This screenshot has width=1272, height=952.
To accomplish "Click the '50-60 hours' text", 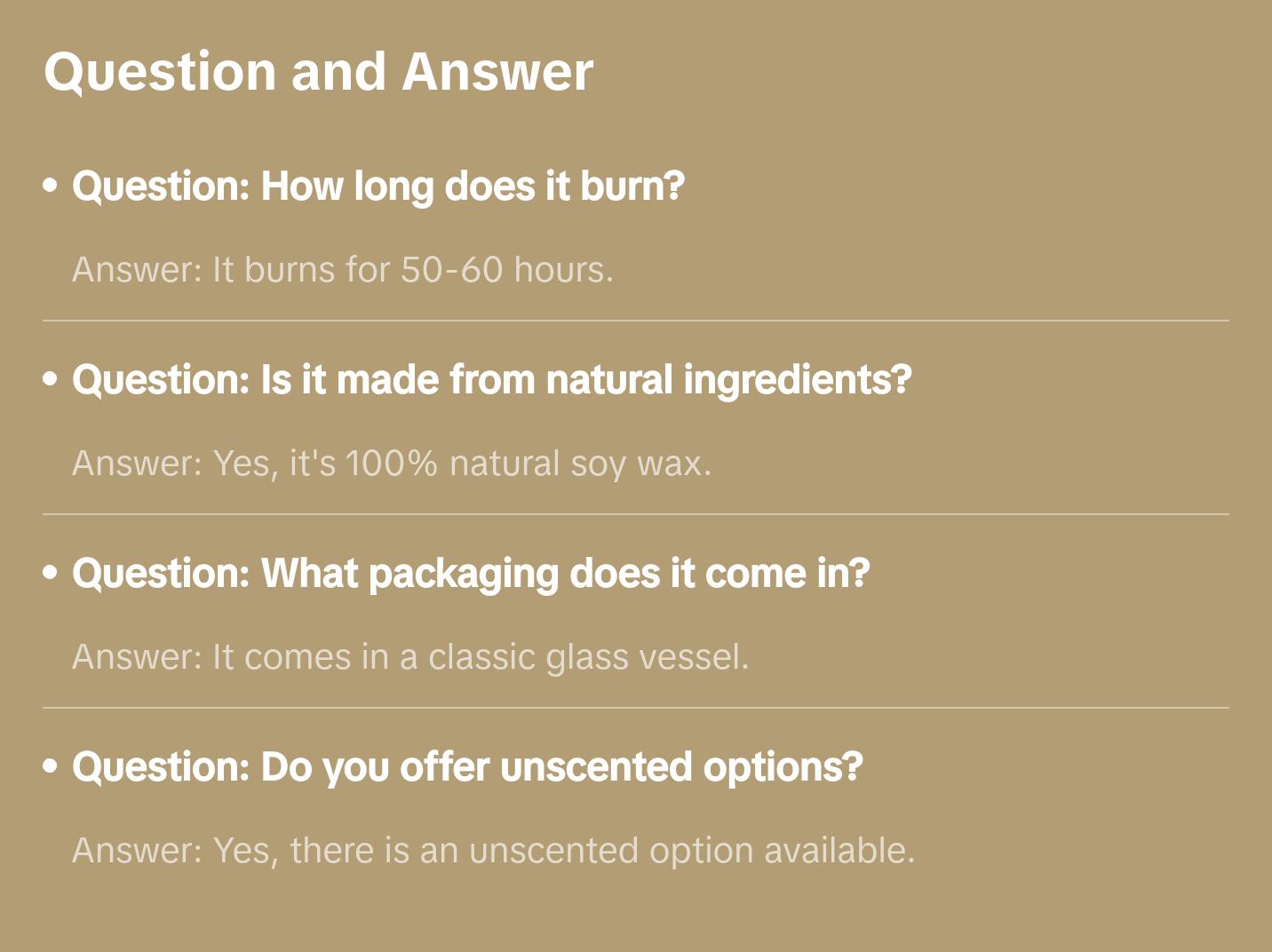I will point(506,270).
